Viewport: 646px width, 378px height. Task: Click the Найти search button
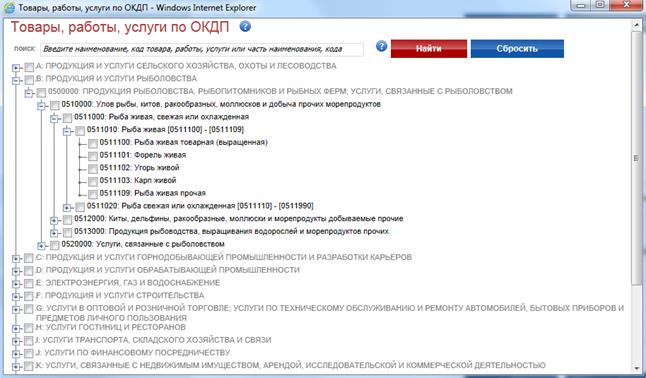pos(429,49)
